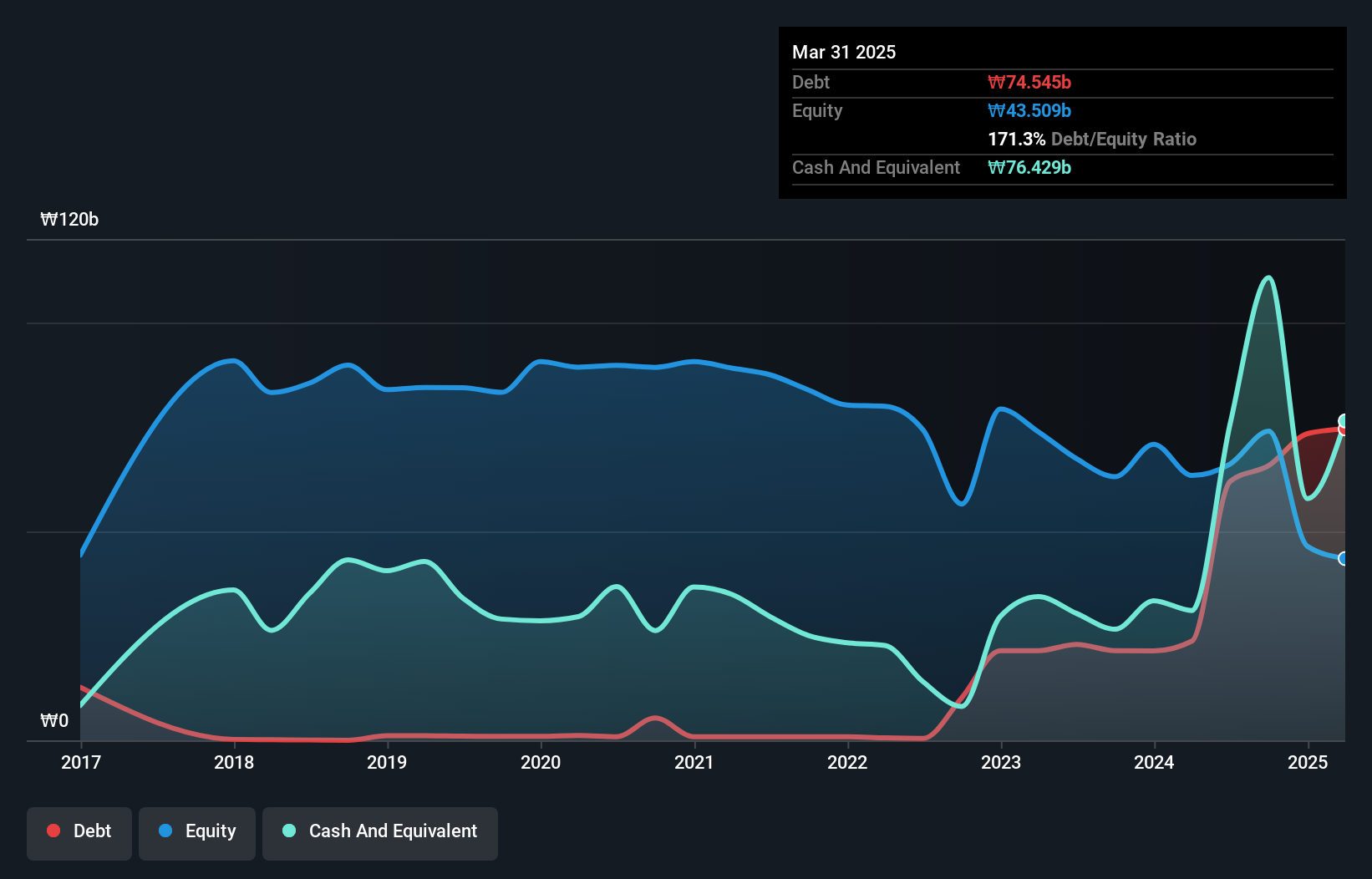Toggle the Debt series visibility
Screen dimensions: 1372x879
[79, 832]
